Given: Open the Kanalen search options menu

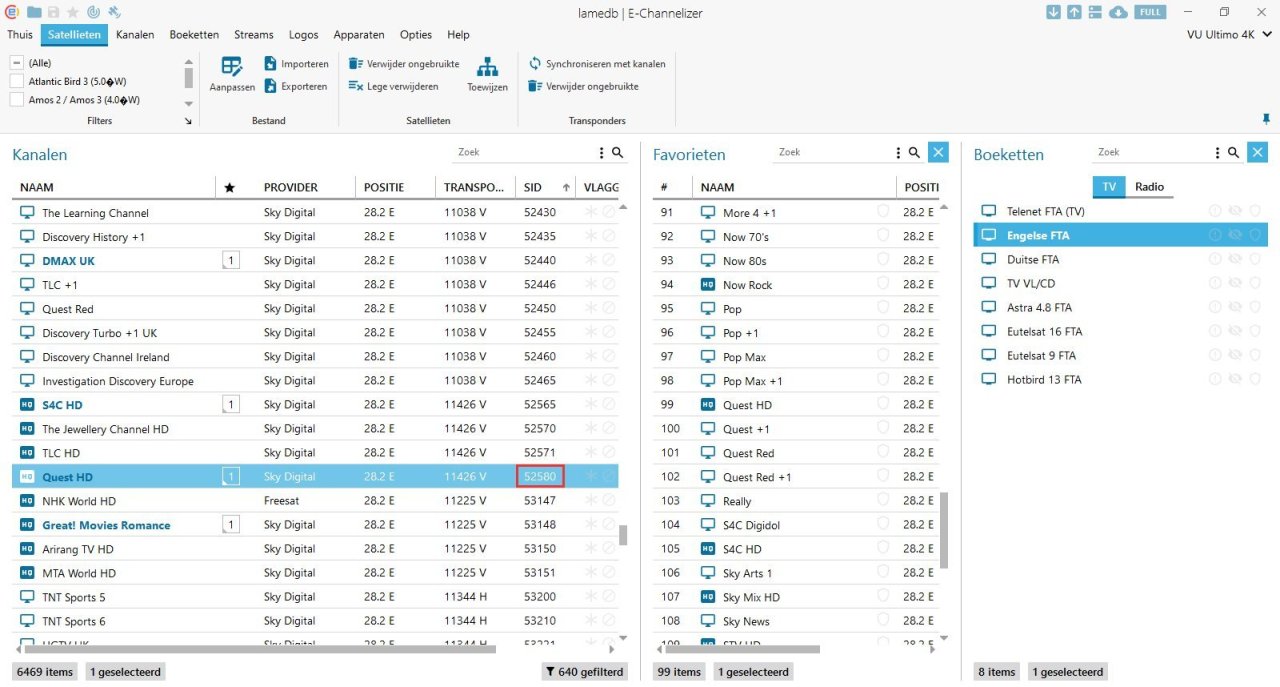Looking at the screenshot, I should [602, 153].
